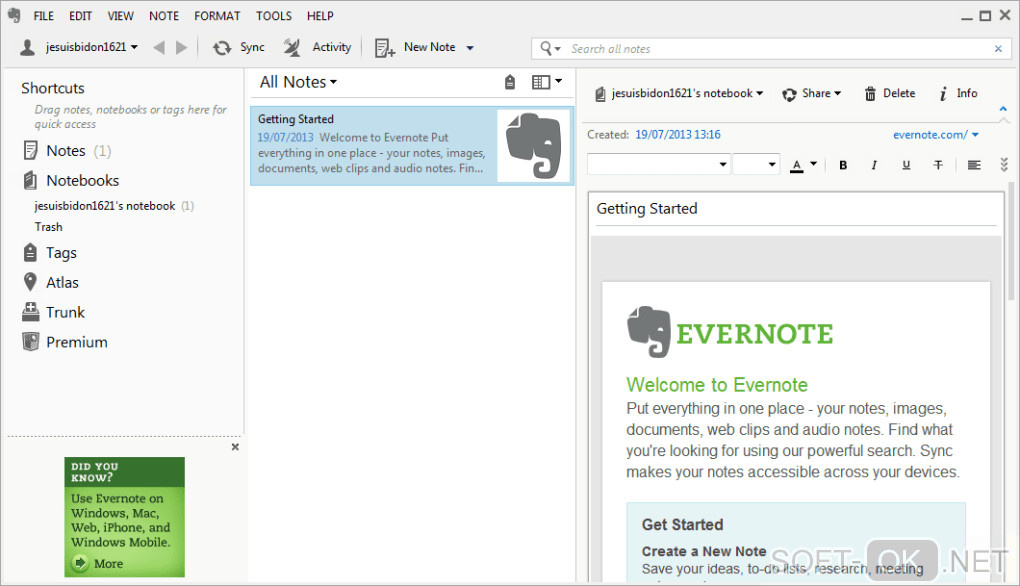Click More in the Did You Know ad
Image resolution: width=1020 pixels, height=586 pixels.
100,563
